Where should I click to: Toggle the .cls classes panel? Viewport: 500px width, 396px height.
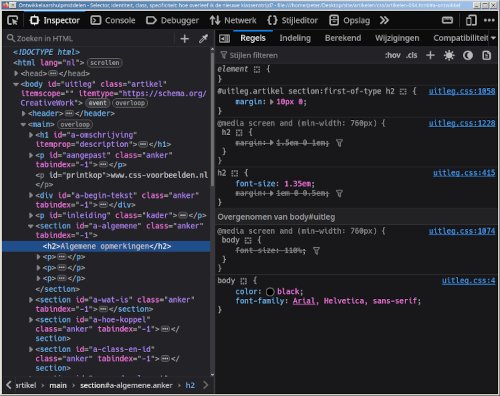(x=412, y=55)
